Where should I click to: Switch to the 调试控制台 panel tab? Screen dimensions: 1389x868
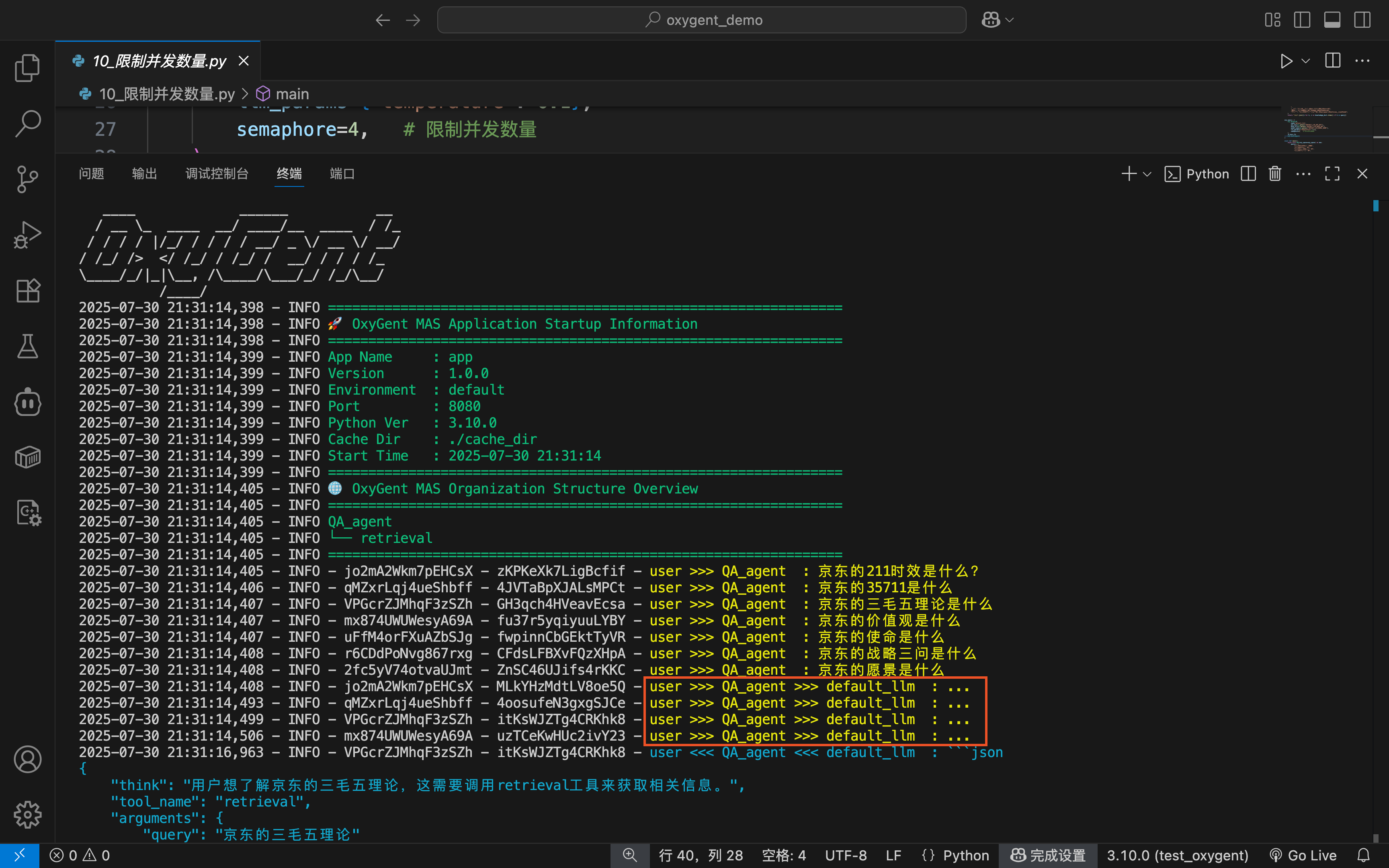pos(217,174)
